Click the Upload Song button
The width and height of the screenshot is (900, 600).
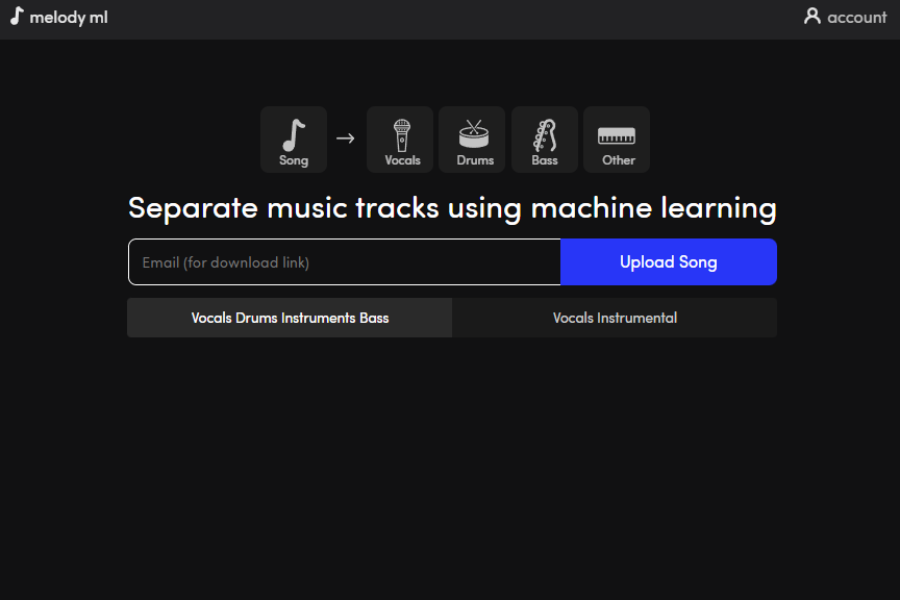(668, 261)
